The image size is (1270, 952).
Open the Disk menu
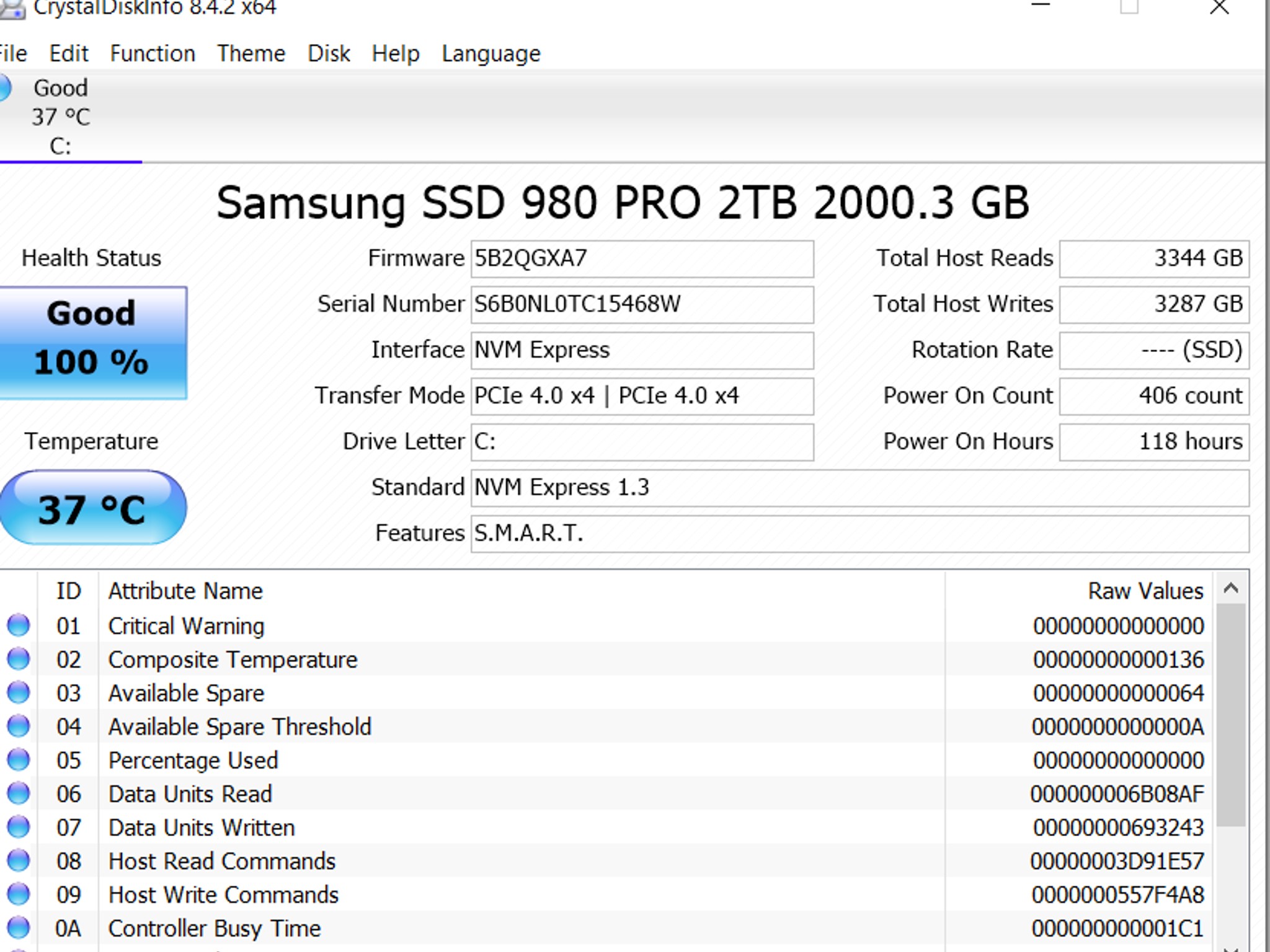pos(329,54)
